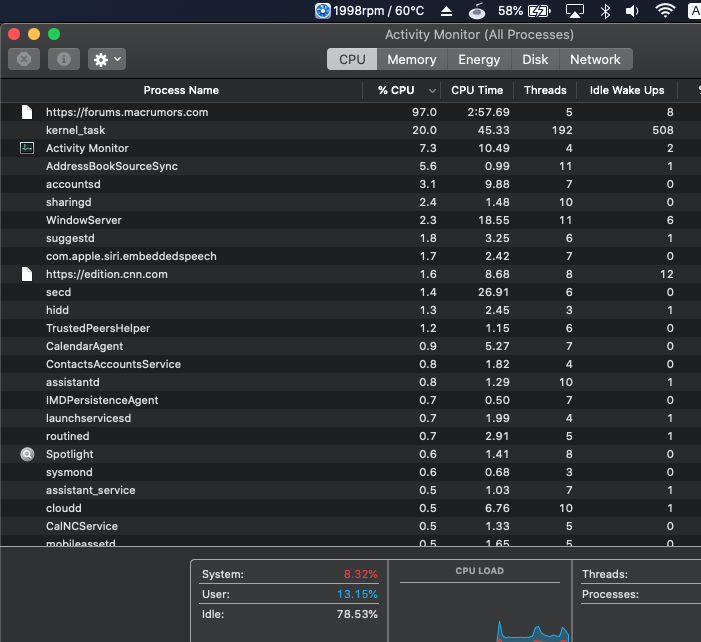Click the 97.0 CPU percentage value

pyautogui.click(x=424, y=112)
